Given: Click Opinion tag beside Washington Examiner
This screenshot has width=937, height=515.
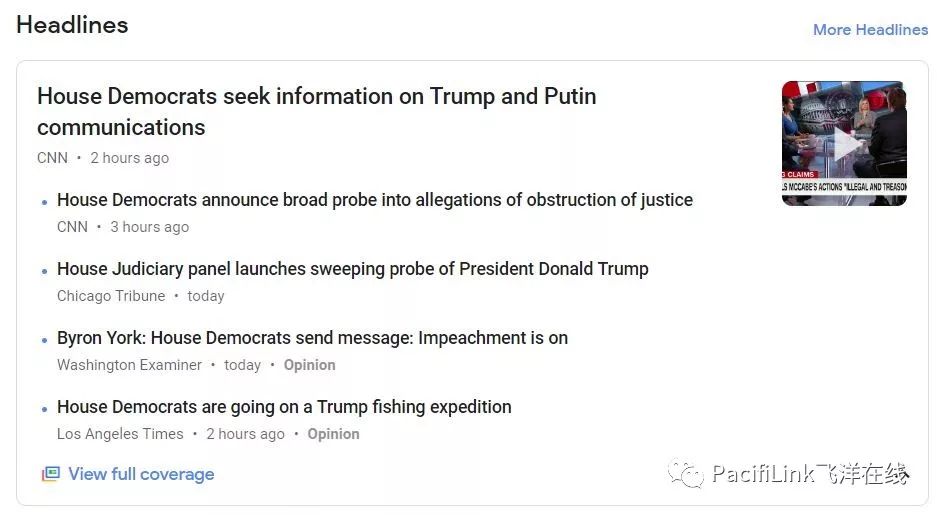Looking at the screenshot, I should [x=310, y=365].
